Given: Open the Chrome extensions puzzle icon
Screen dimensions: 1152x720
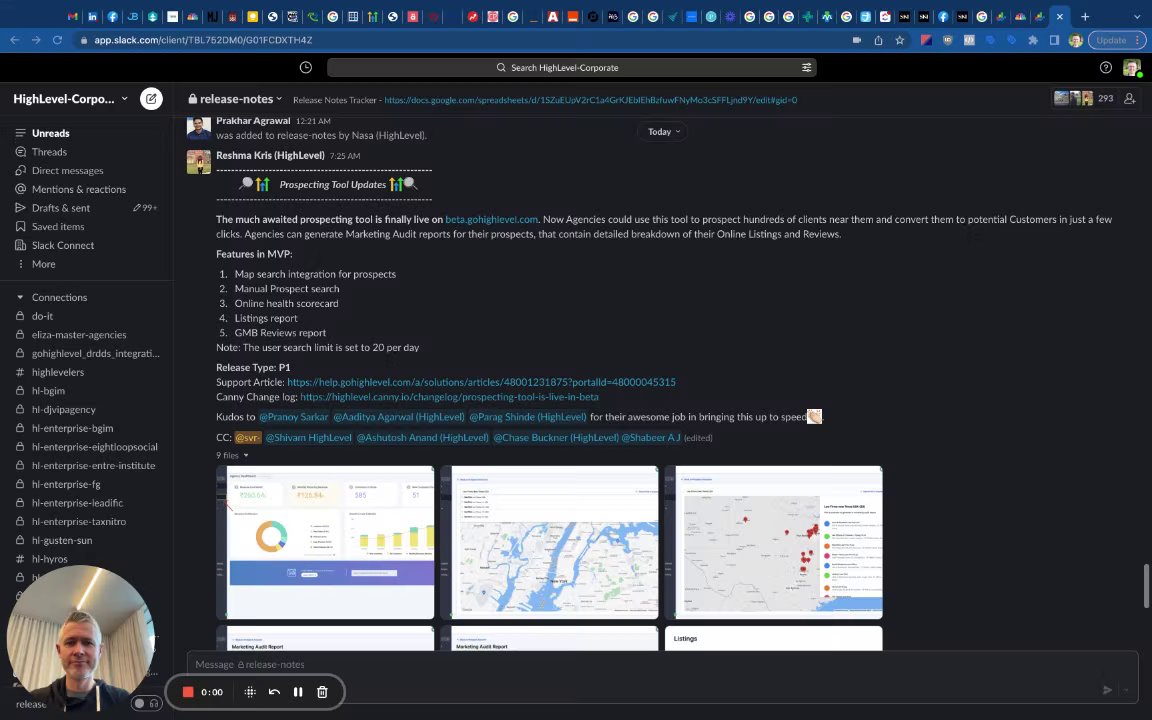Looking at the screenshot, I should [x=1033, y=40].
